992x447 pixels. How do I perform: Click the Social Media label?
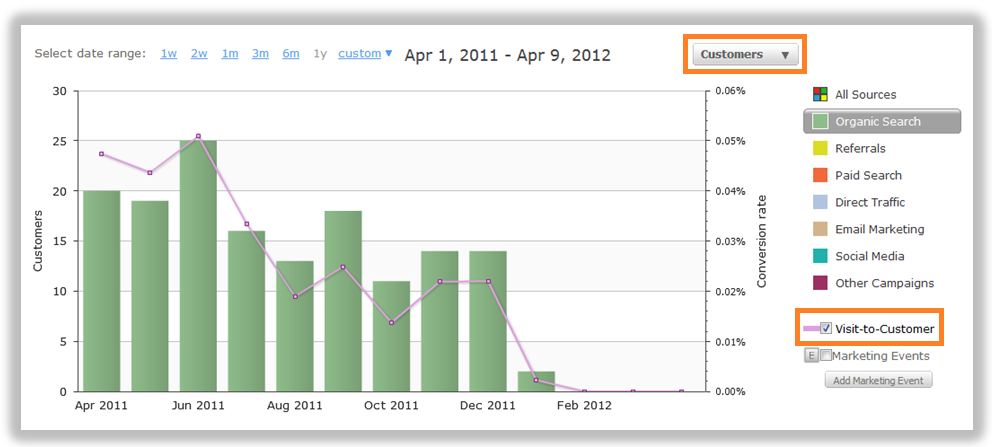click(x=869, y=256)
